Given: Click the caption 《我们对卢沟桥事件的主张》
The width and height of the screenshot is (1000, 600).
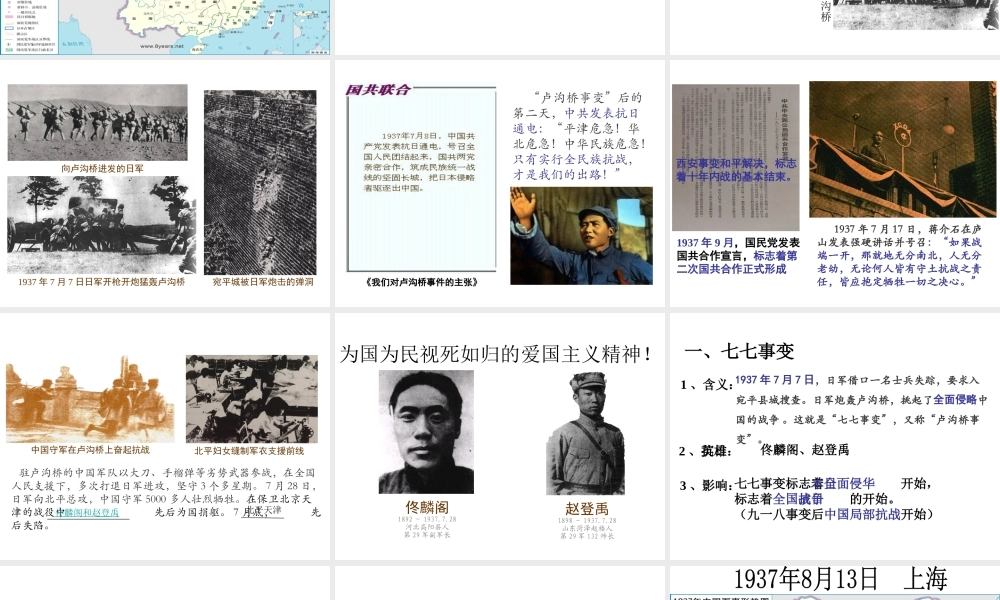Looking at the screenshot, I should (422, 282).
